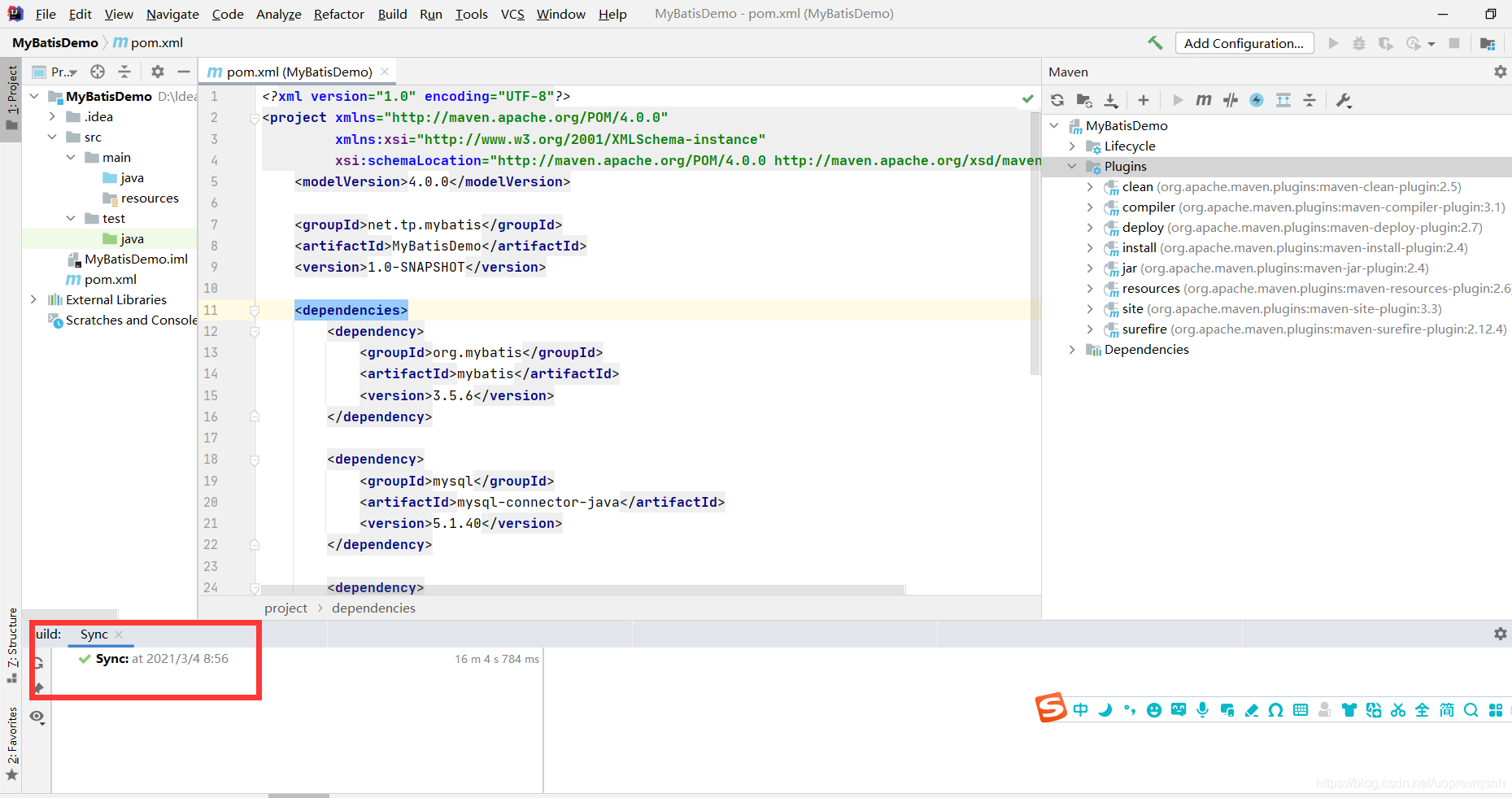Open Maven settings wrench icon
The width and height of the screenshot is (1512, 798).
(x=1344, y=100)
